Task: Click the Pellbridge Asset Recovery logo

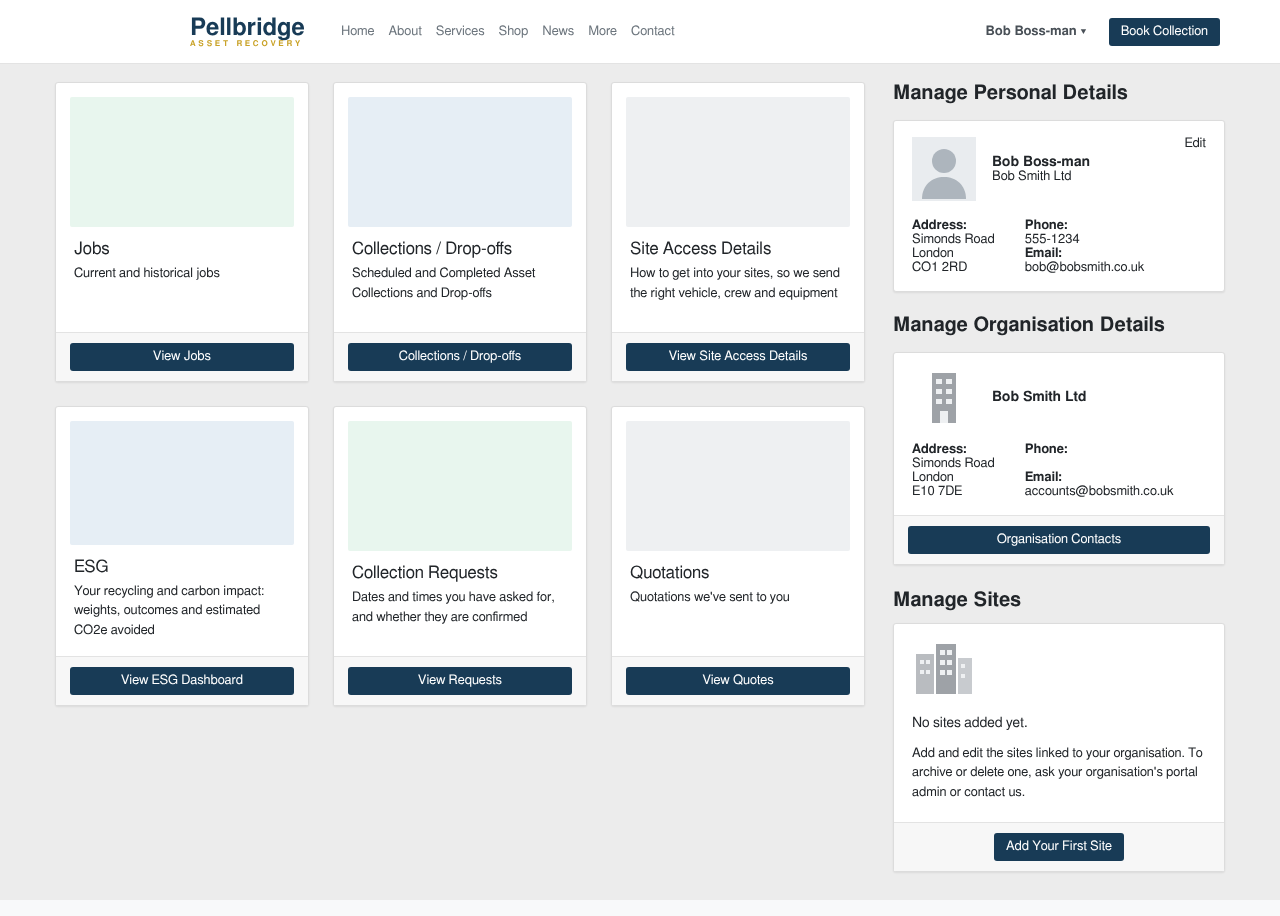Action: pyautogui.click(x=247, y=31)
